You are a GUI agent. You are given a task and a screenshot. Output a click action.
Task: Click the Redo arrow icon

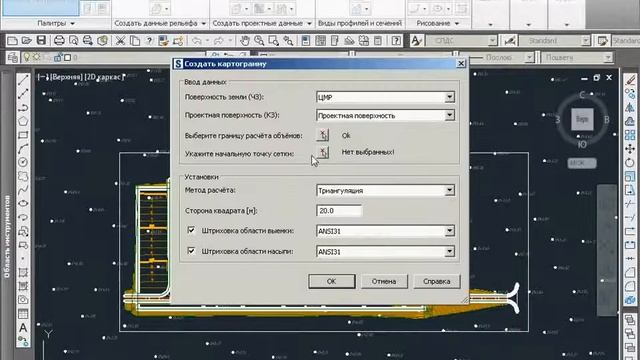[x=219, y=40]
